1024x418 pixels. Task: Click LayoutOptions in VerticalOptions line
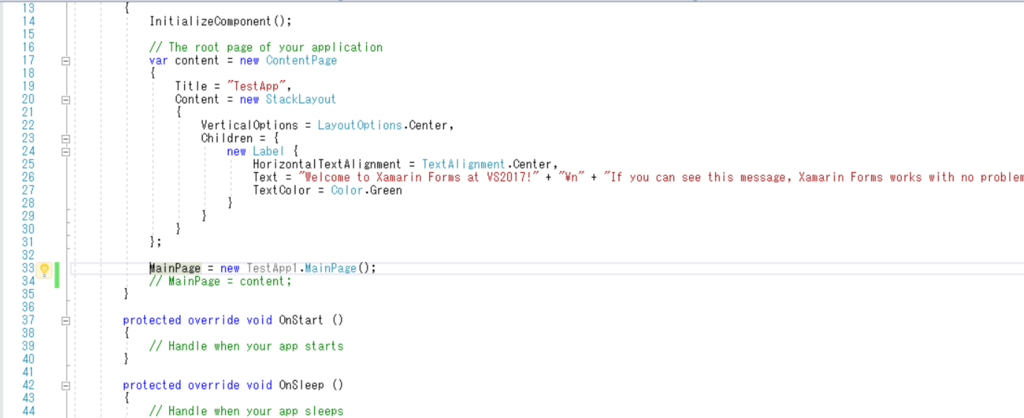point(359,125)
